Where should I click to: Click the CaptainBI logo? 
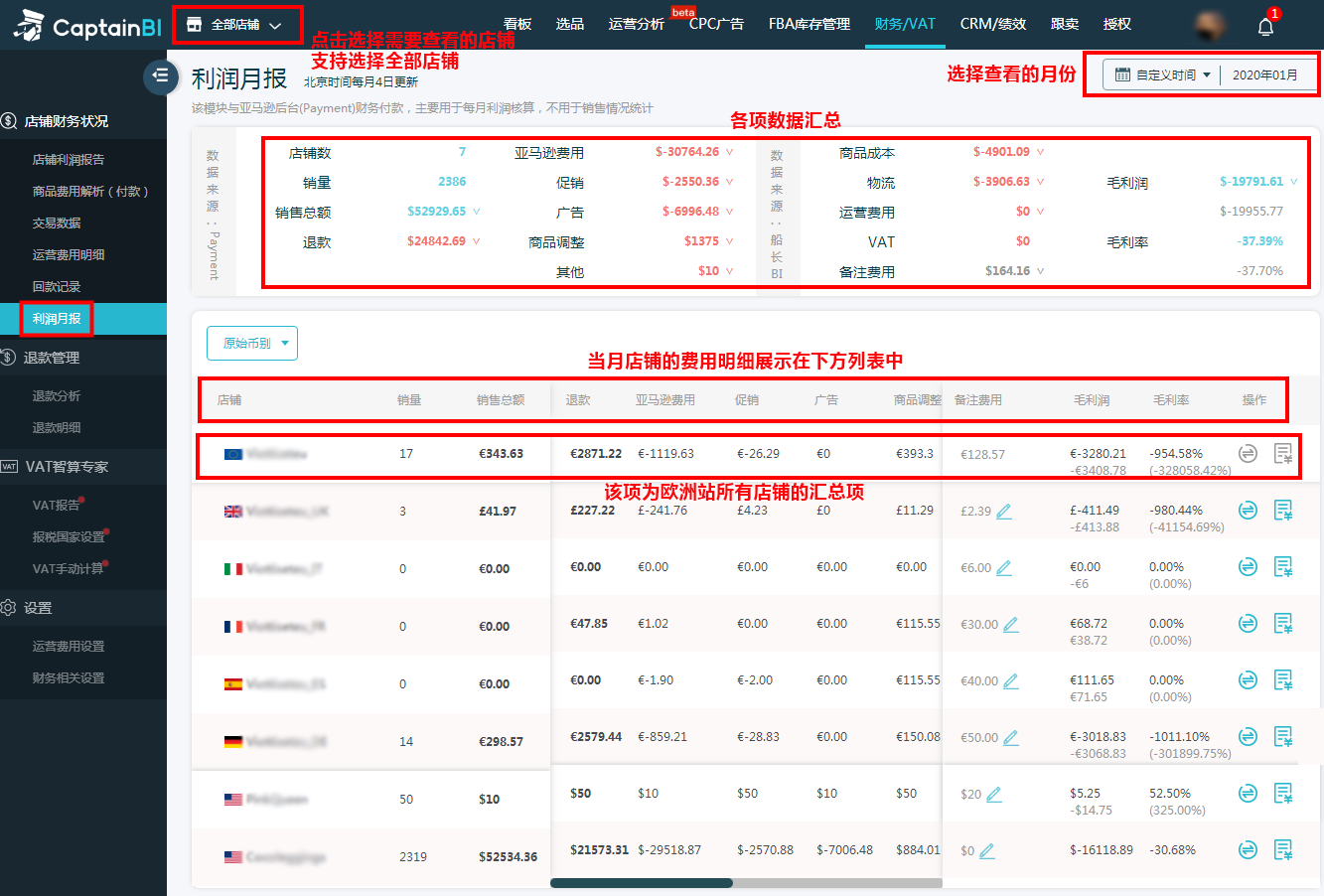88,26
